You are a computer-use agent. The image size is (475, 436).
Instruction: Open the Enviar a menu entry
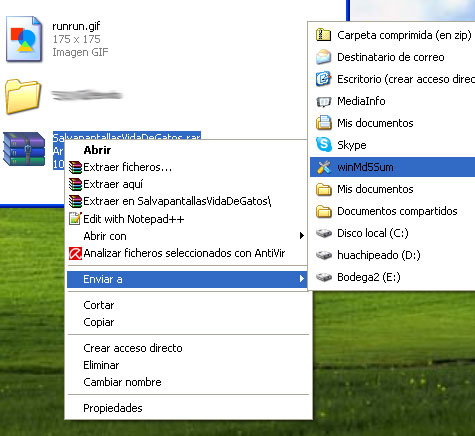[x=187, y=279]
